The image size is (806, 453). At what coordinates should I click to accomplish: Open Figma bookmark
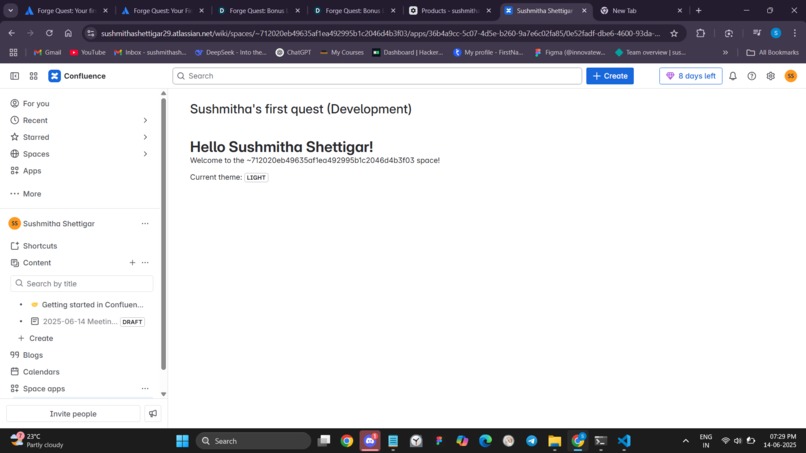point(569,52)
